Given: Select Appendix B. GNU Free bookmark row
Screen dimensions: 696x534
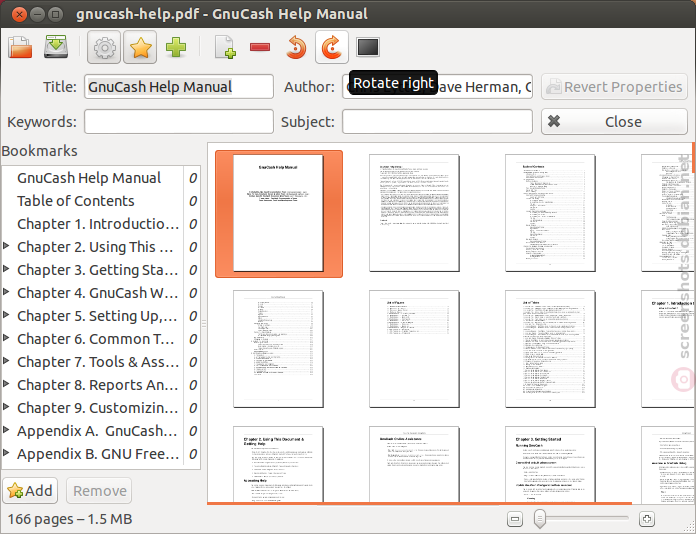Looking at the screenshot, I should tap(101, 454).
